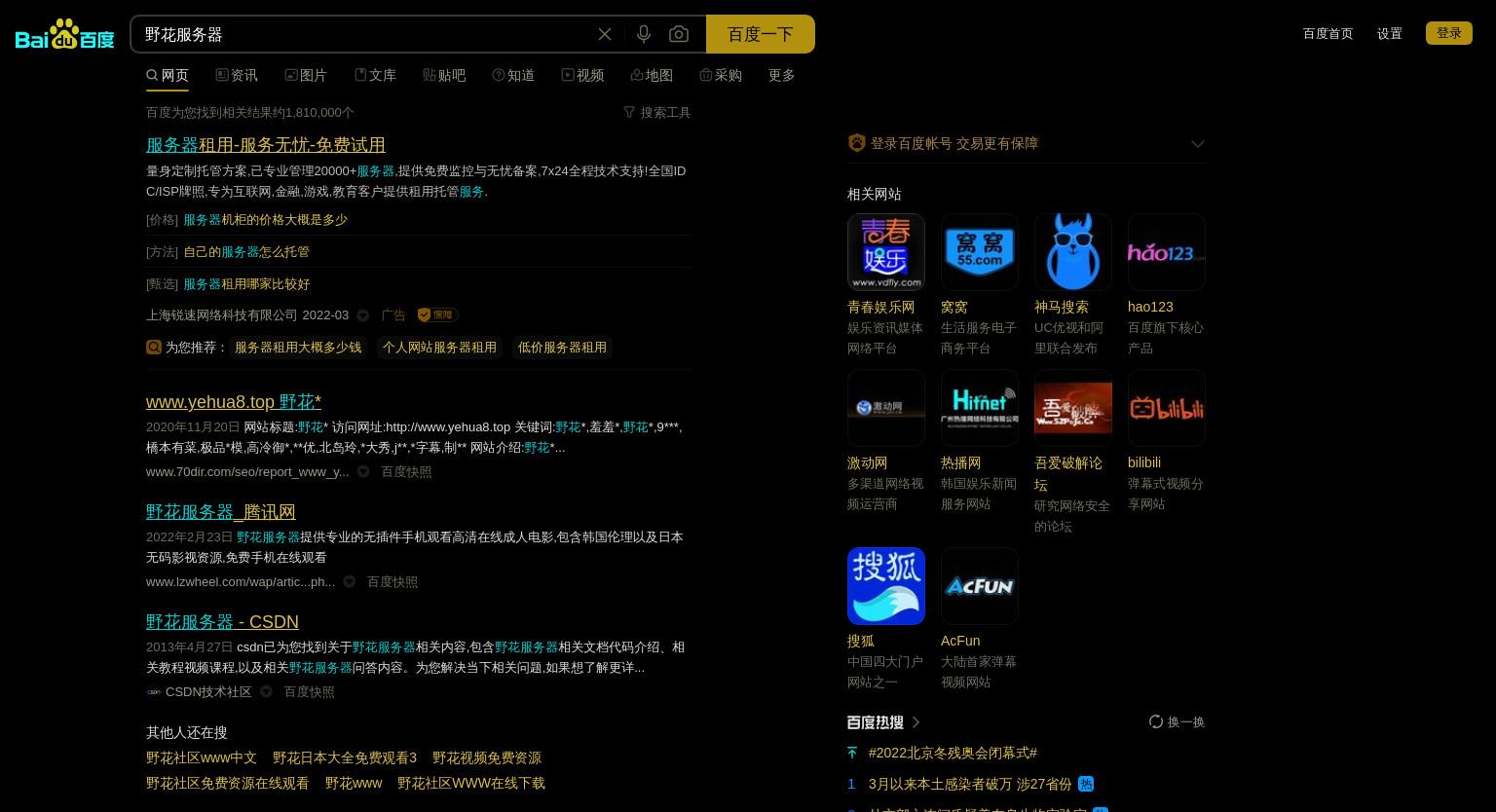The height and width of the screenshot is (812, 1496).
Task: Select suggestion 个人网站服务器租用
Action: pyautogui.click(x=439, y=347)
